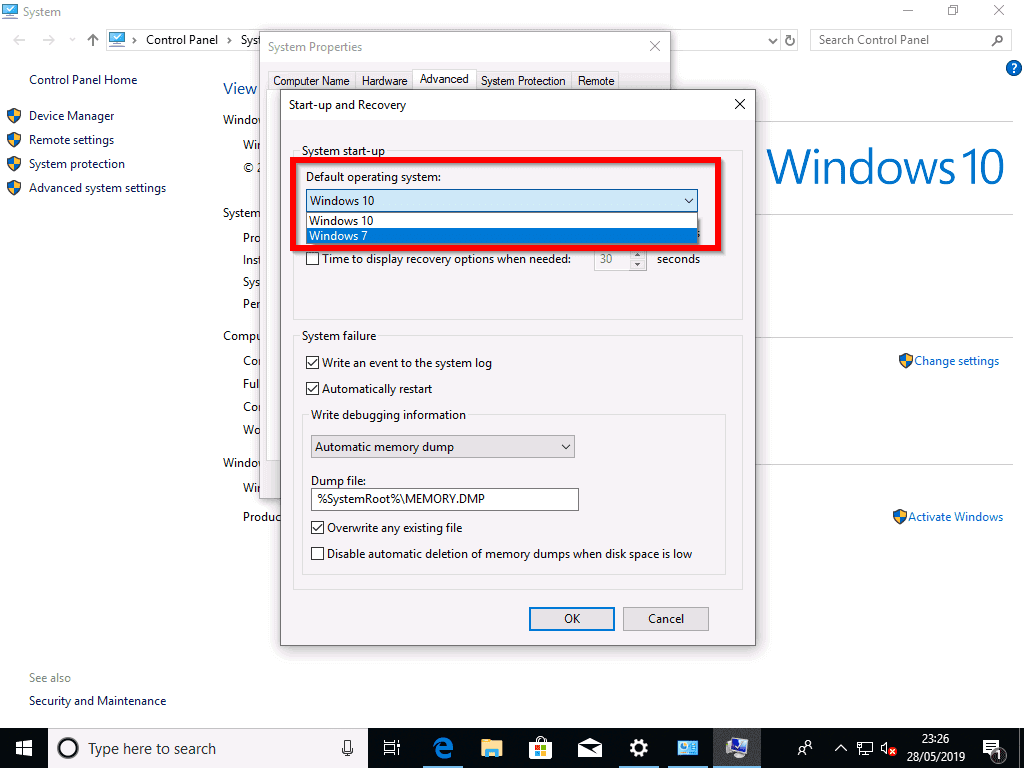Click the search magnifier in Control Panel
Image resolution: width=1024 pixels, height=768 pixels.
point(997,40)
